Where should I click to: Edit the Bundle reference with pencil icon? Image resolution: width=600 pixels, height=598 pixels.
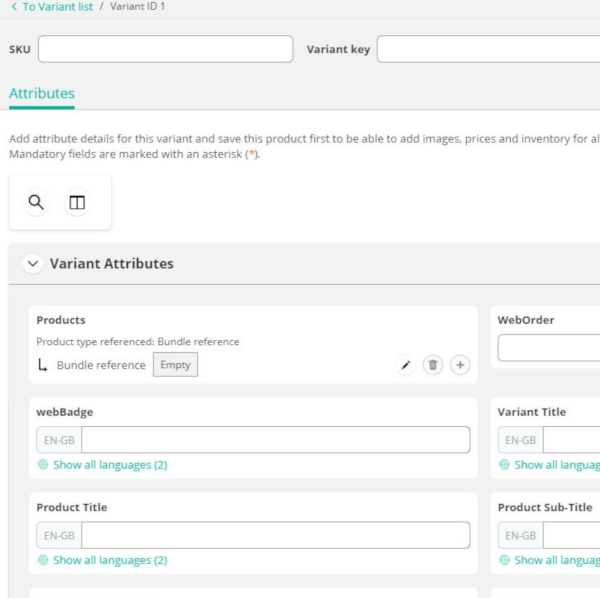[x=406, y=365]
